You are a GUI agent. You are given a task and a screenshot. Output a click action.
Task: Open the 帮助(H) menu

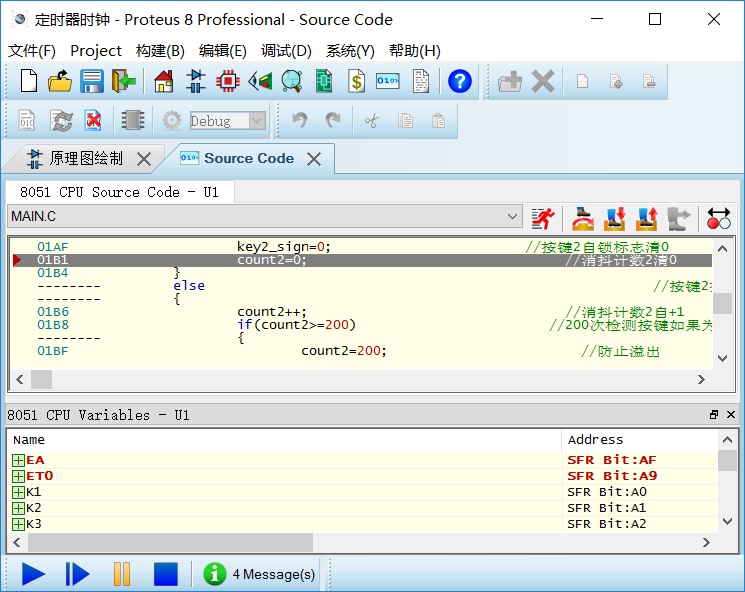[x=415, y=50]
